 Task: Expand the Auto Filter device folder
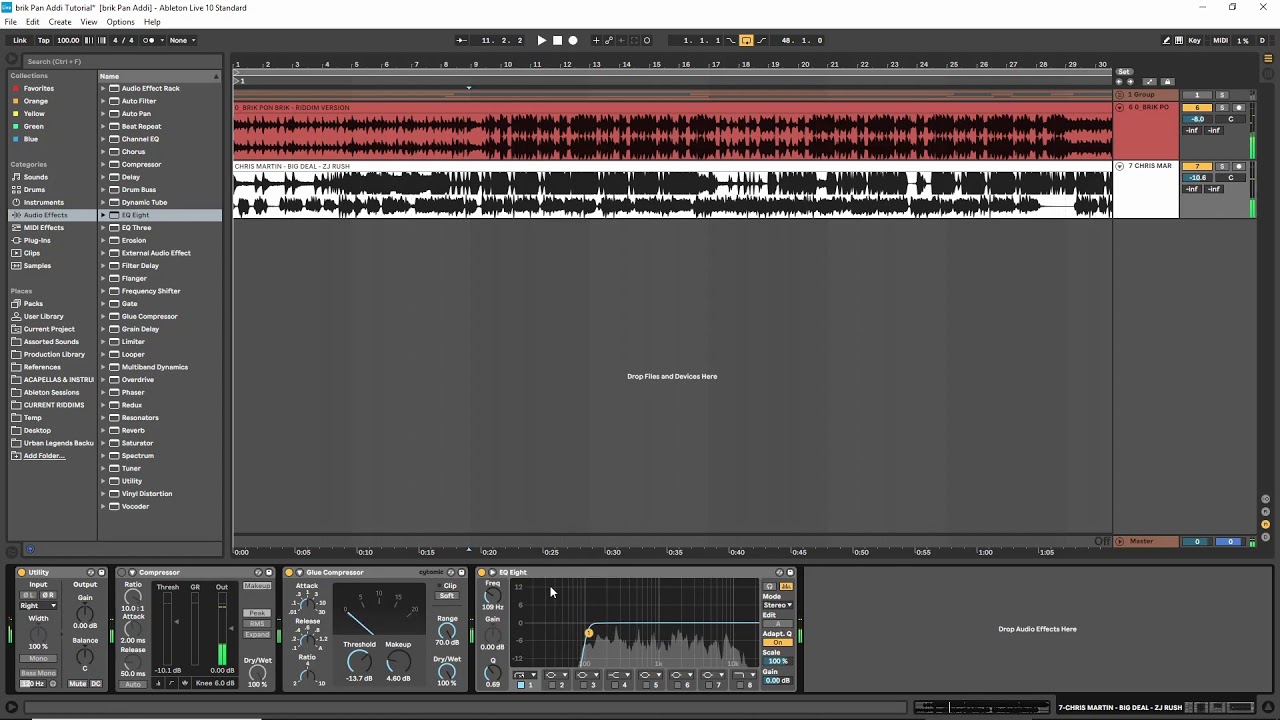coord(103,101)
